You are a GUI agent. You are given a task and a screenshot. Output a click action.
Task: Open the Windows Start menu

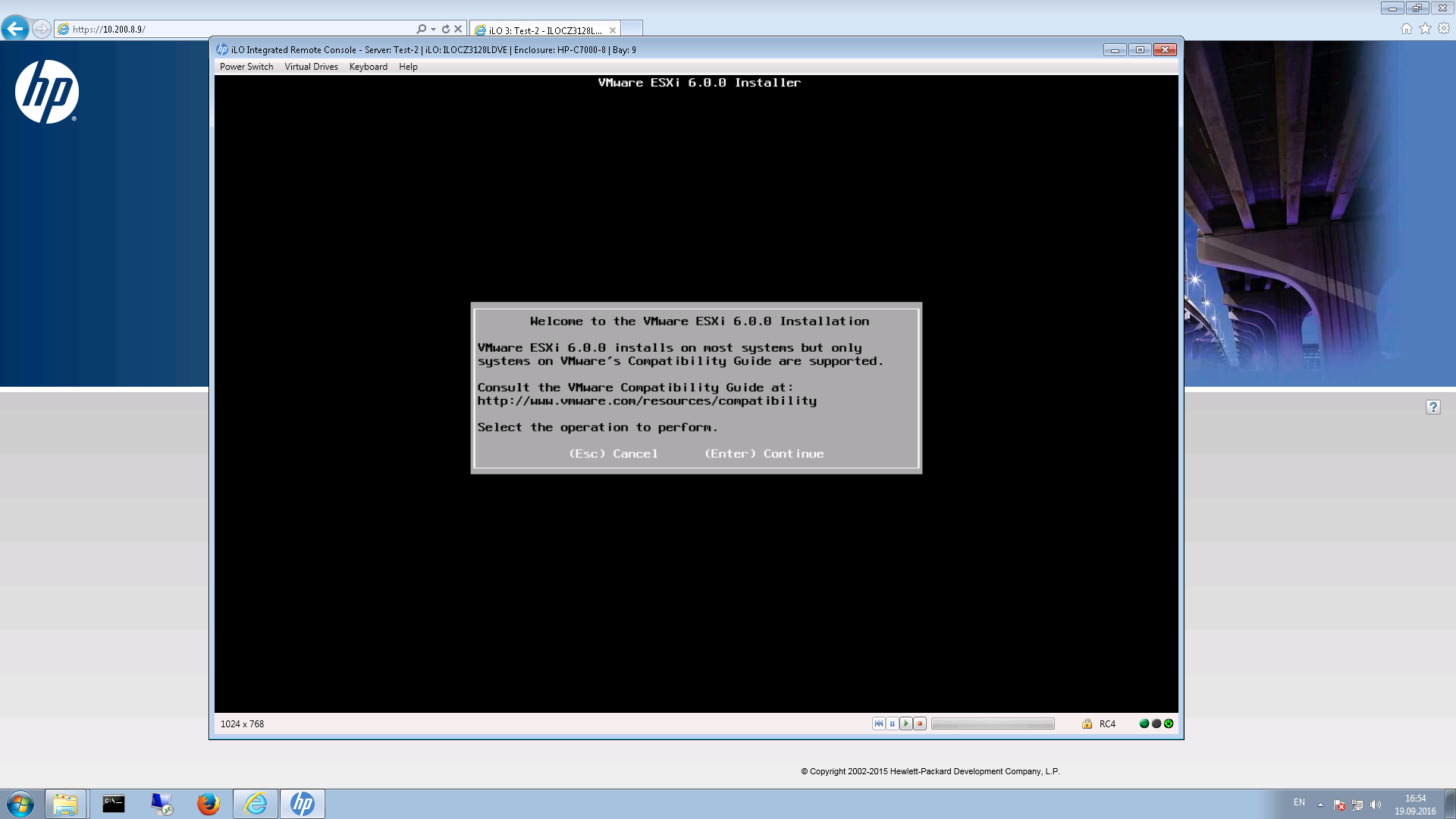point(20,804)
